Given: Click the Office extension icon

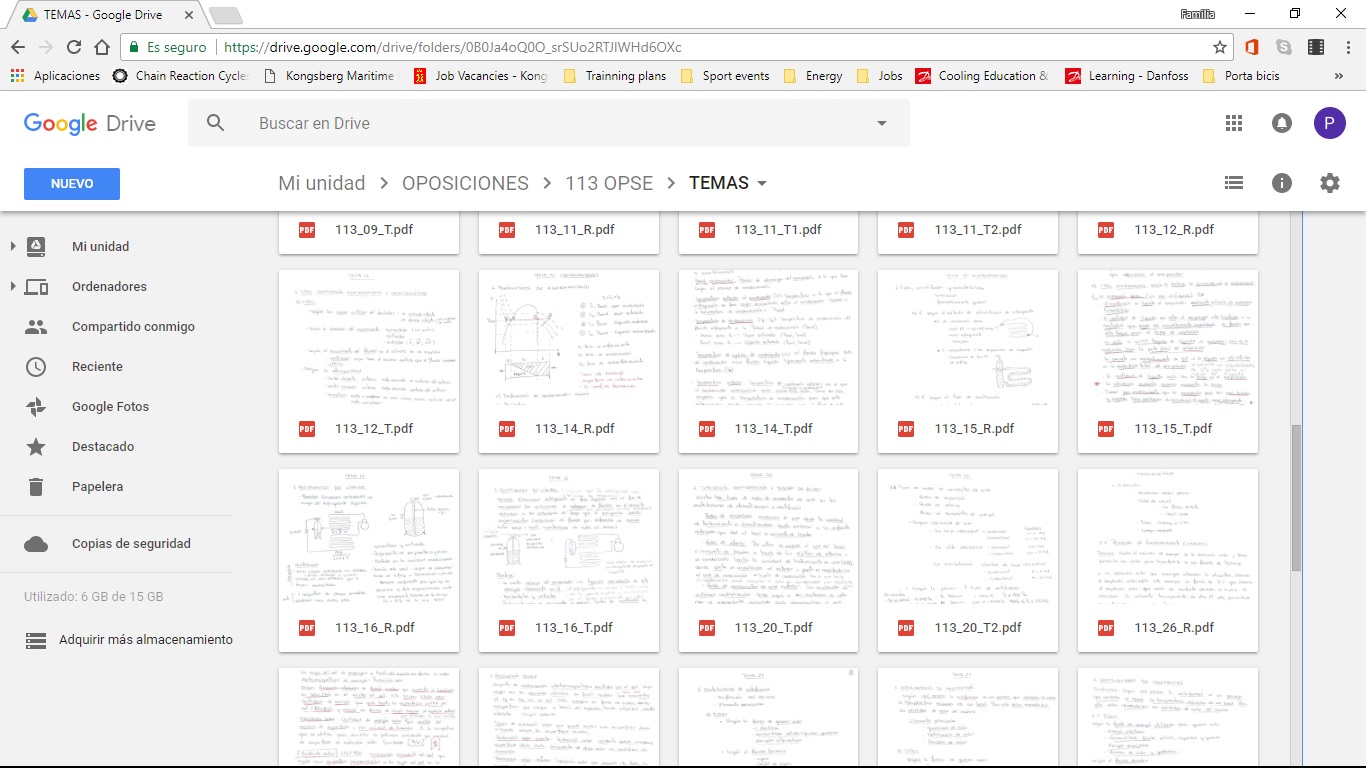Looking at the screenshot, I should tap(1252, 47).
